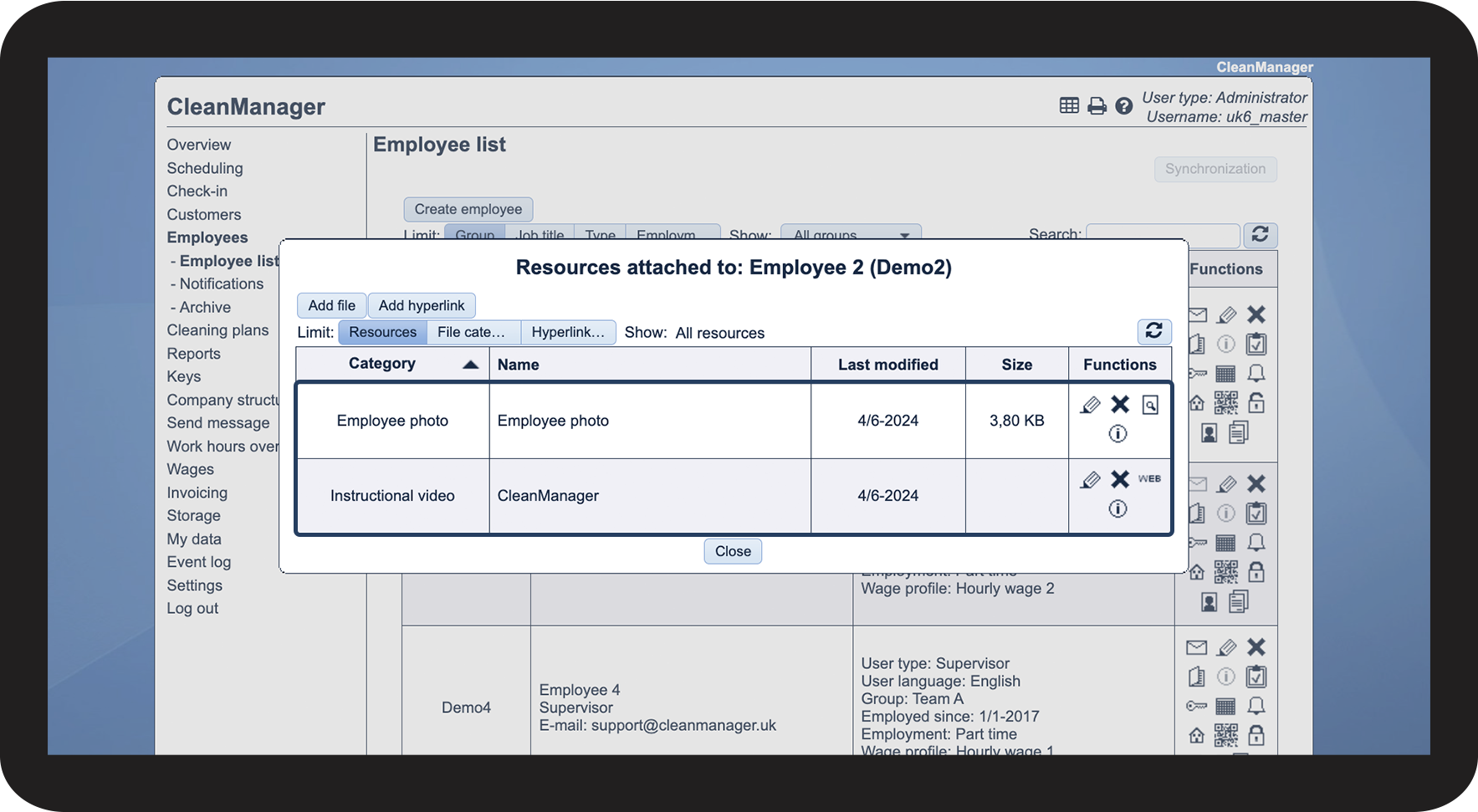Edit the Employee photo resource
Viewport: 1478px width, 812px height.
pyautogui.click(x=1089, y=406)
